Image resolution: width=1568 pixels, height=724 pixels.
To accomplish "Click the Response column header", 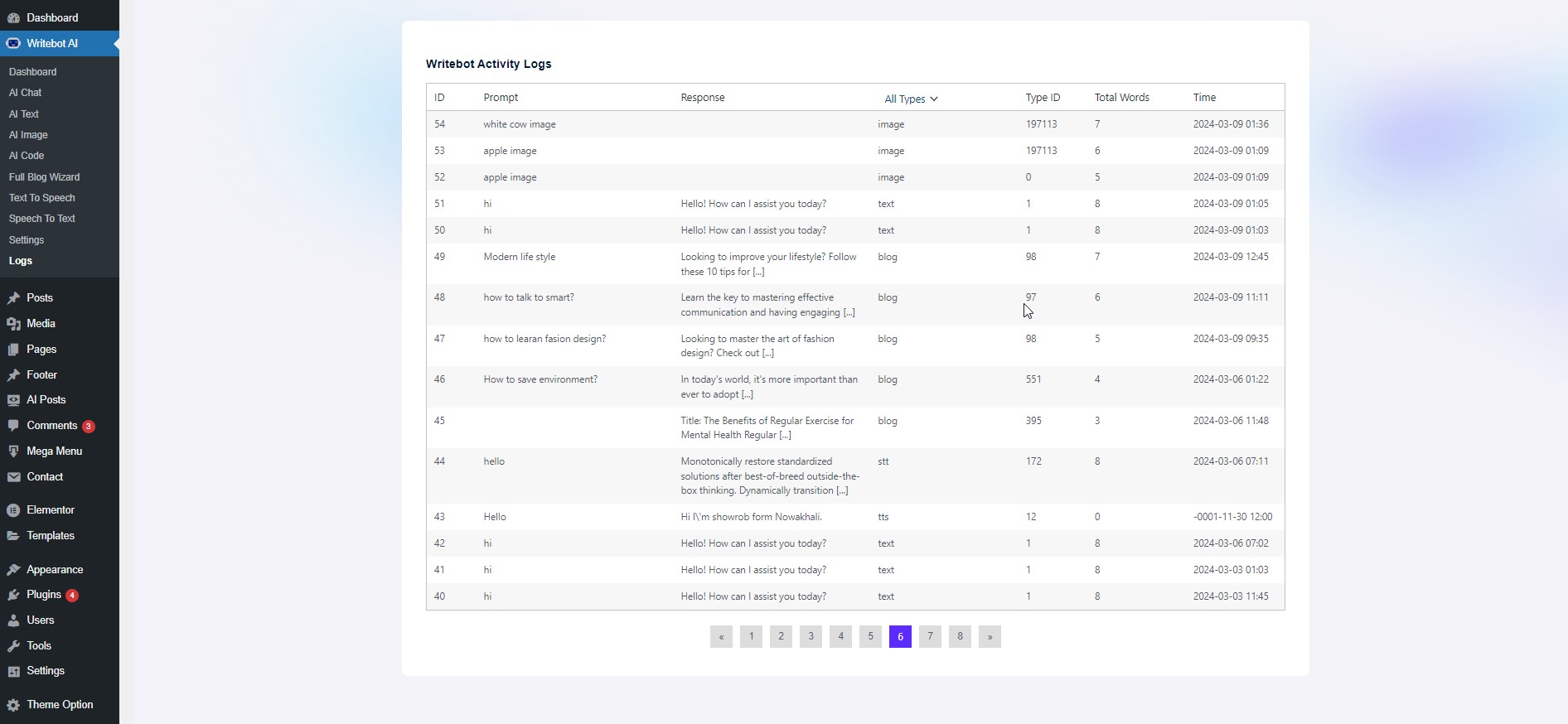I will point(703,97).
